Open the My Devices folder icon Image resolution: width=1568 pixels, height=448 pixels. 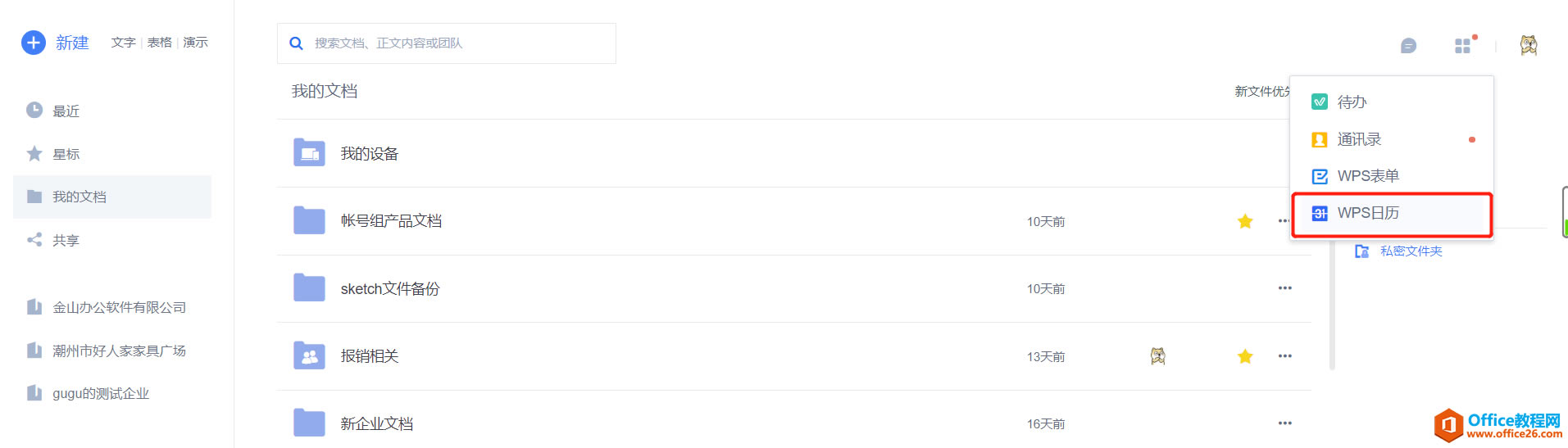pos(309,153)
